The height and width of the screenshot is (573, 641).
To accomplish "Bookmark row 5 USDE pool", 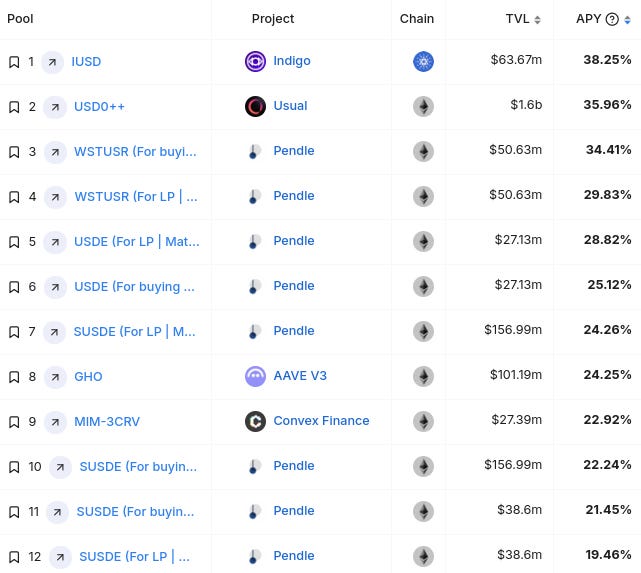I will (x=14, y=242).
